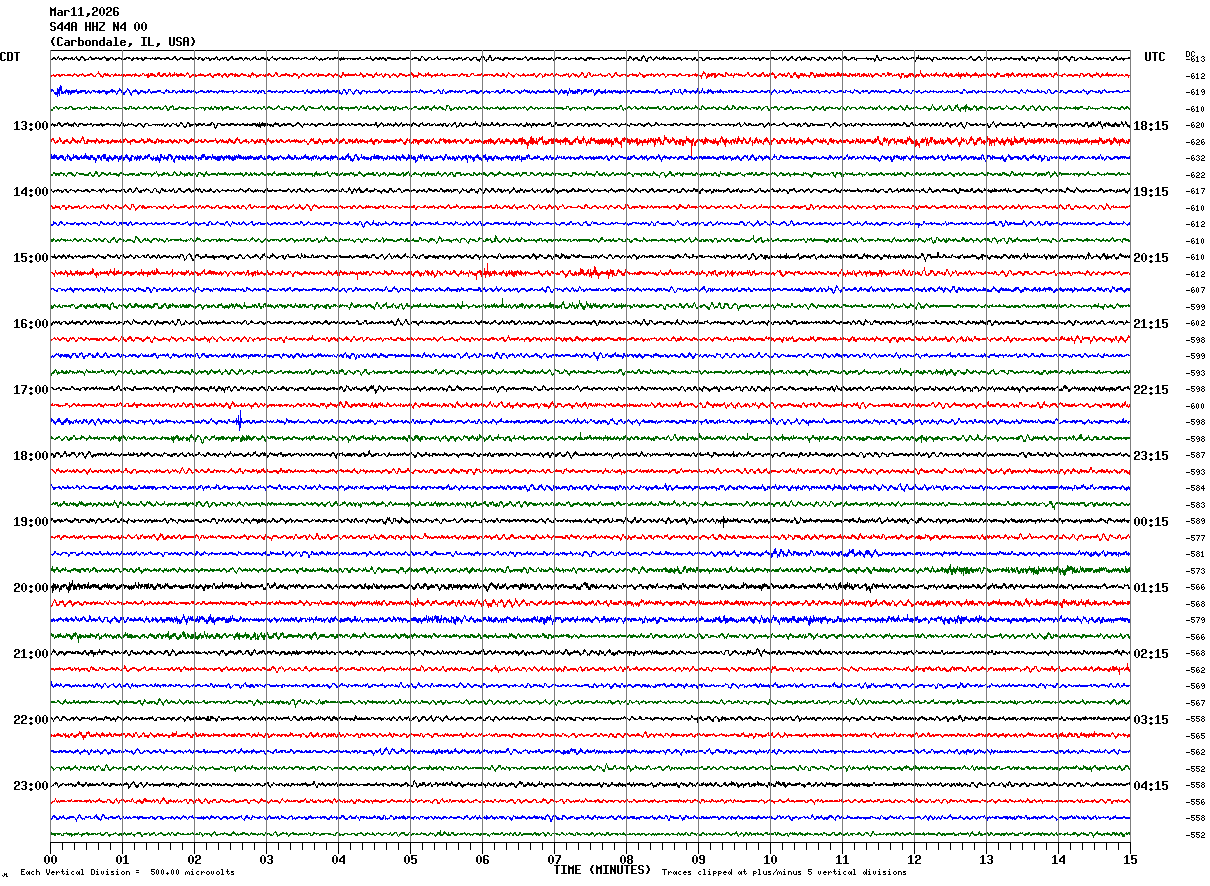Viewport: 1210px width, 886px height.
Task: Click the 22:15 UTC time label
Action: [x=1151, y=390]
